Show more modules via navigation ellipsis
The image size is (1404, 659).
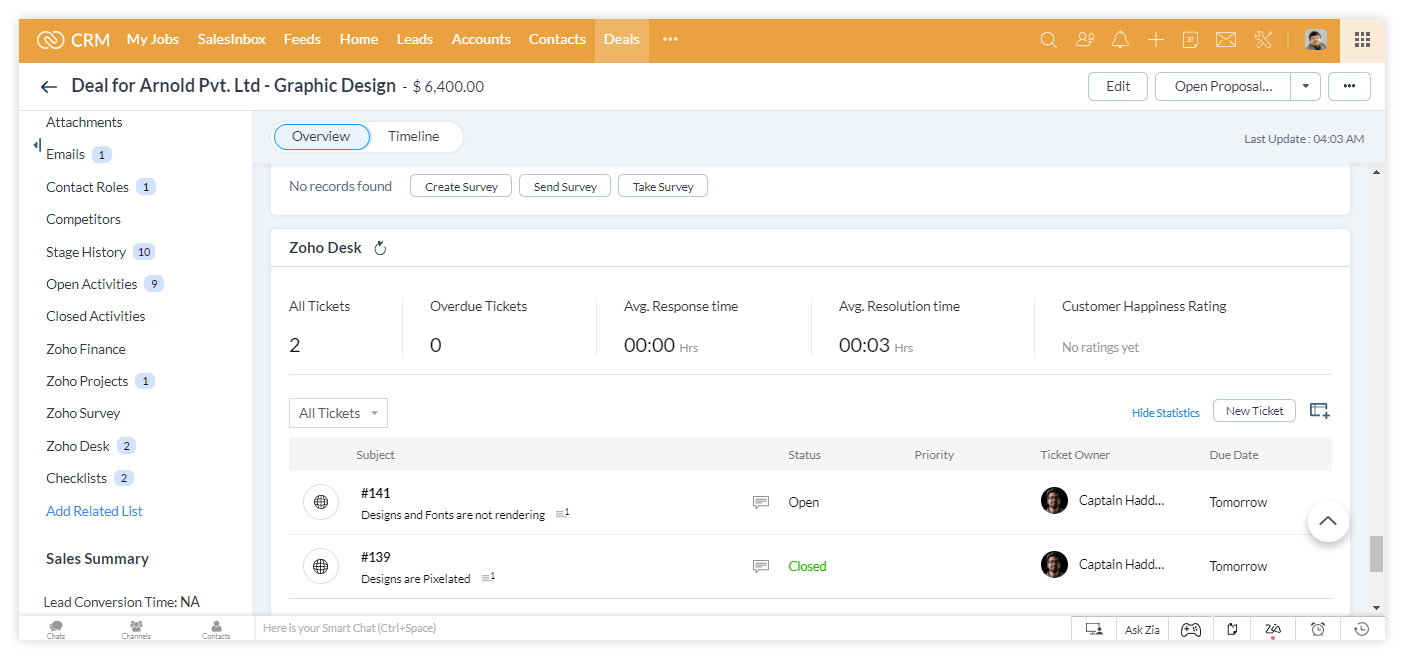point(670,40)
